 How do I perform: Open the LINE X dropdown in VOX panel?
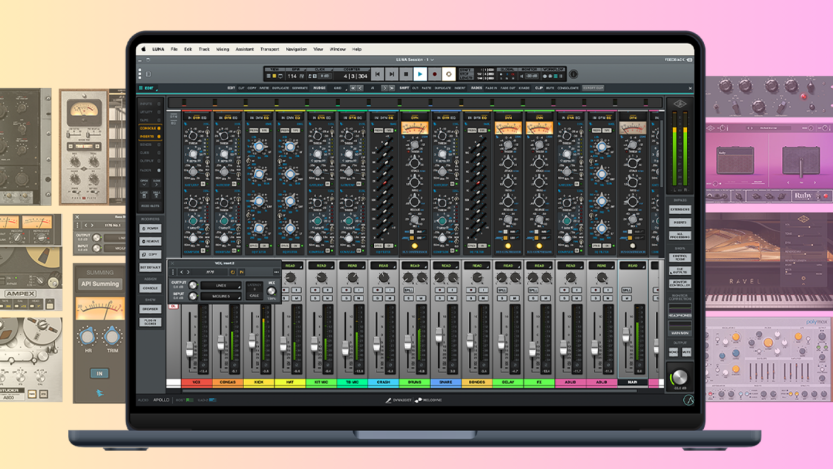[x=221, y=285]
